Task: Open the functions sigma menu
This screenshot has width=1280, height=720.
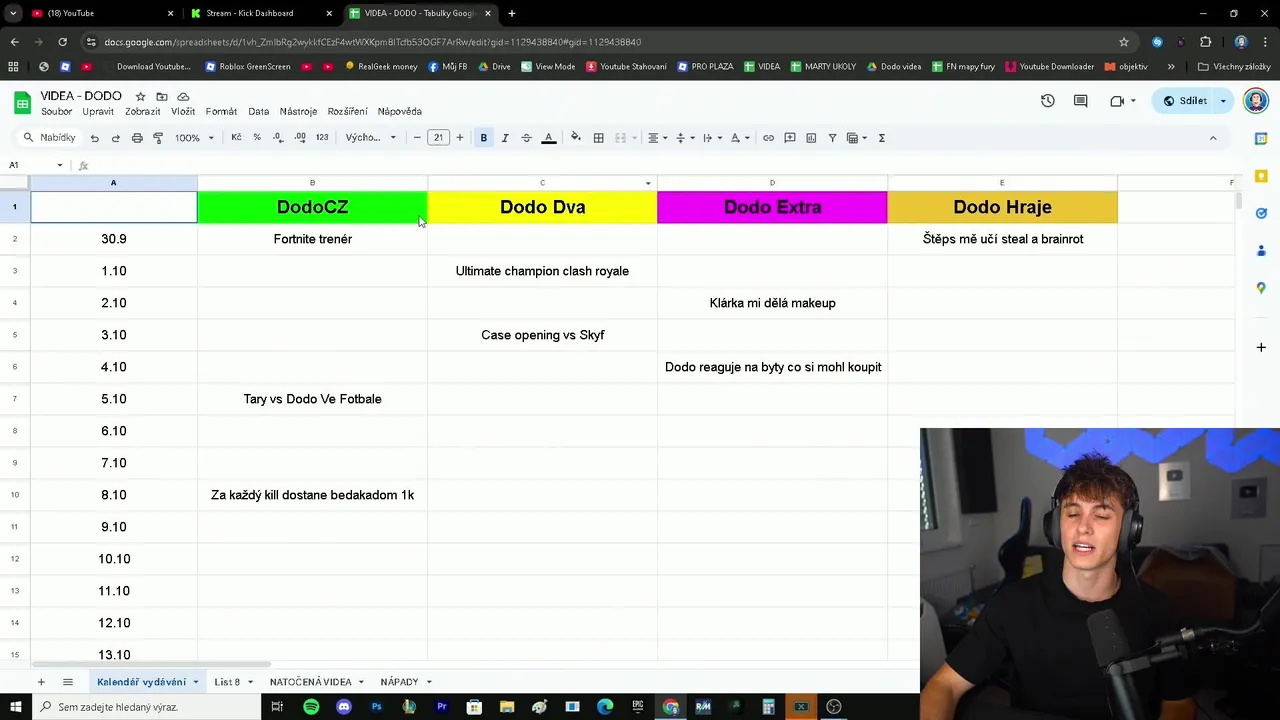Action: coord(882,138)
